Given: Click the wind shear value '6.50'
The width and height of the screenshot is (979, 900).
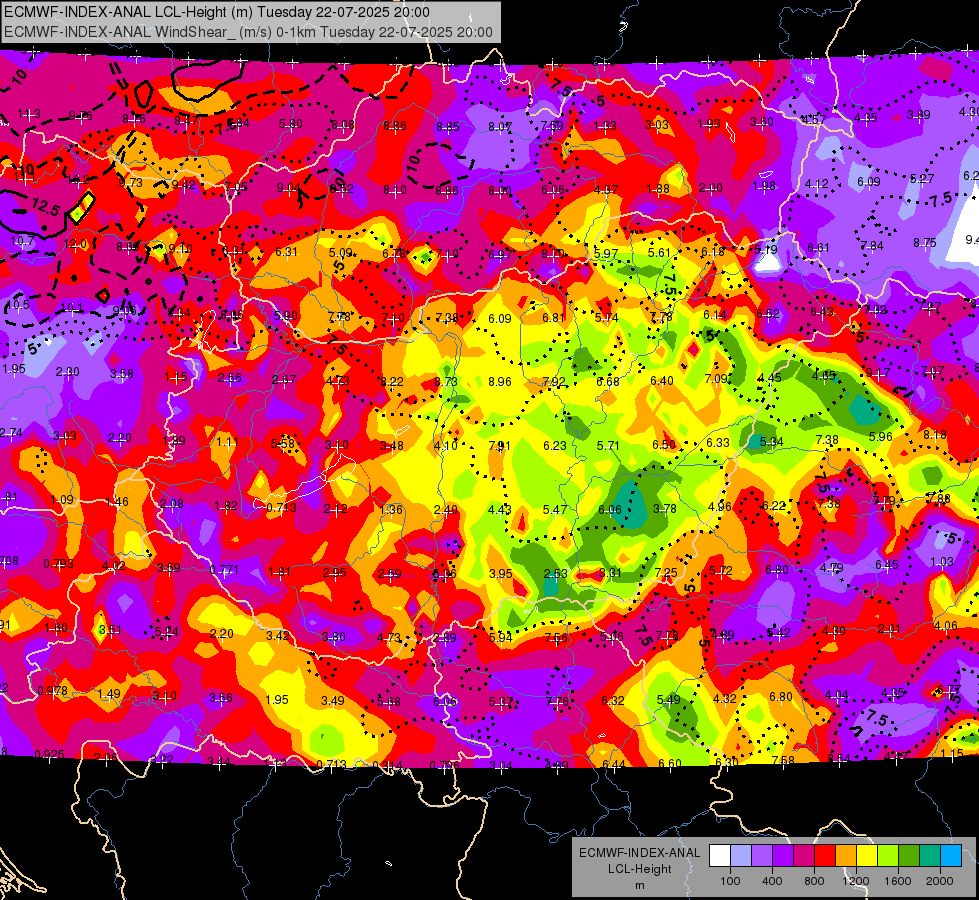Looking at the screenshot, I should click(664, 444).
